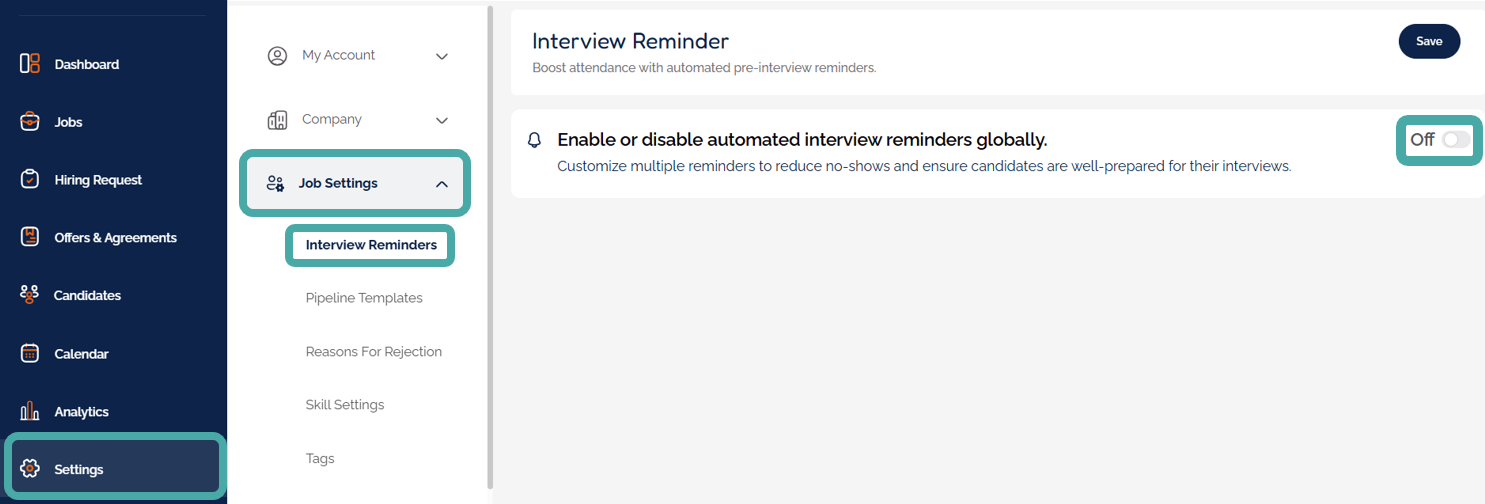Viewport: 1485px width, 504px height.
Task: Click the Dashboard icon in sidebar
Action: pyautogui.click(x=30, y=64)
